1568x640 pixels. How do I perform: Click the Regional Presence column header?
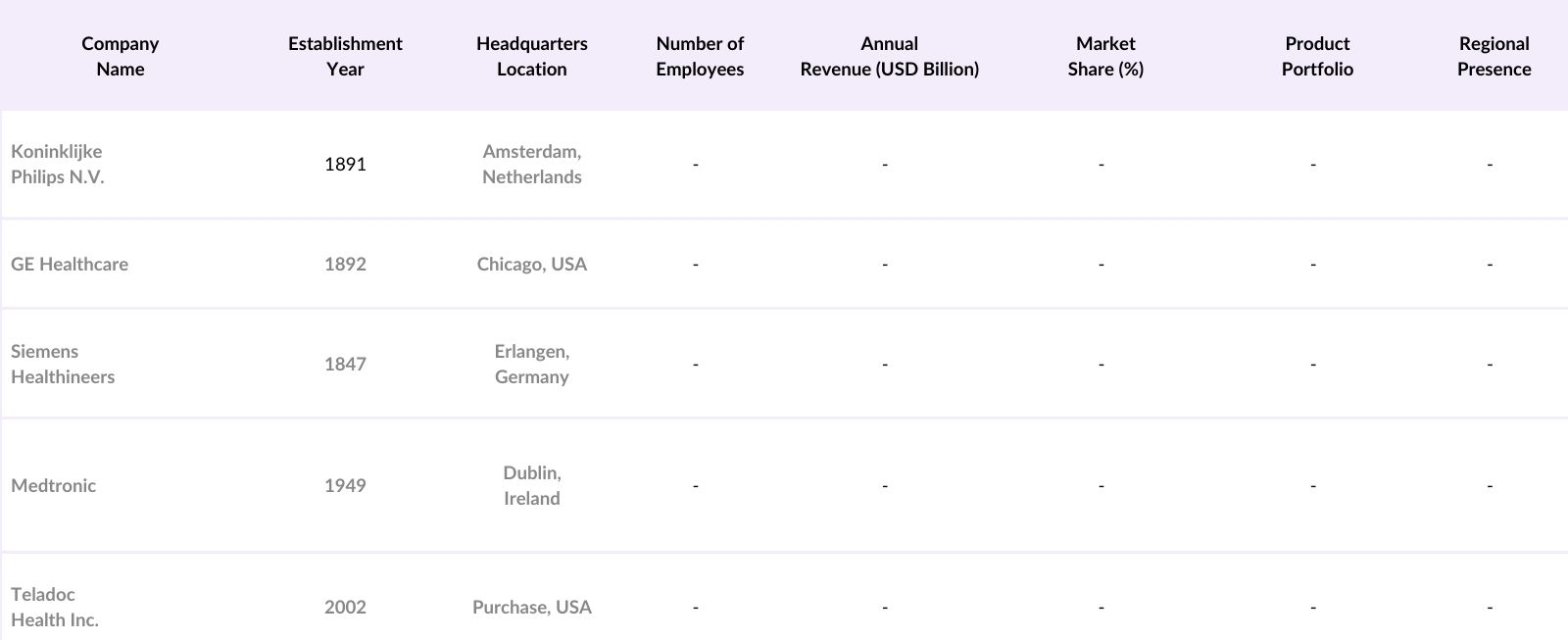[1494, 56]
